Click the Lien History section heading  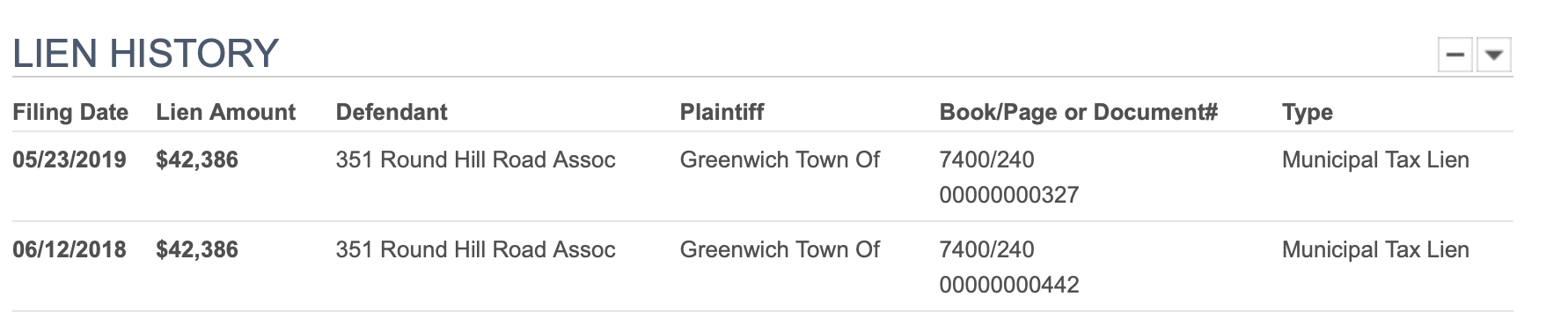pos(145,54)
